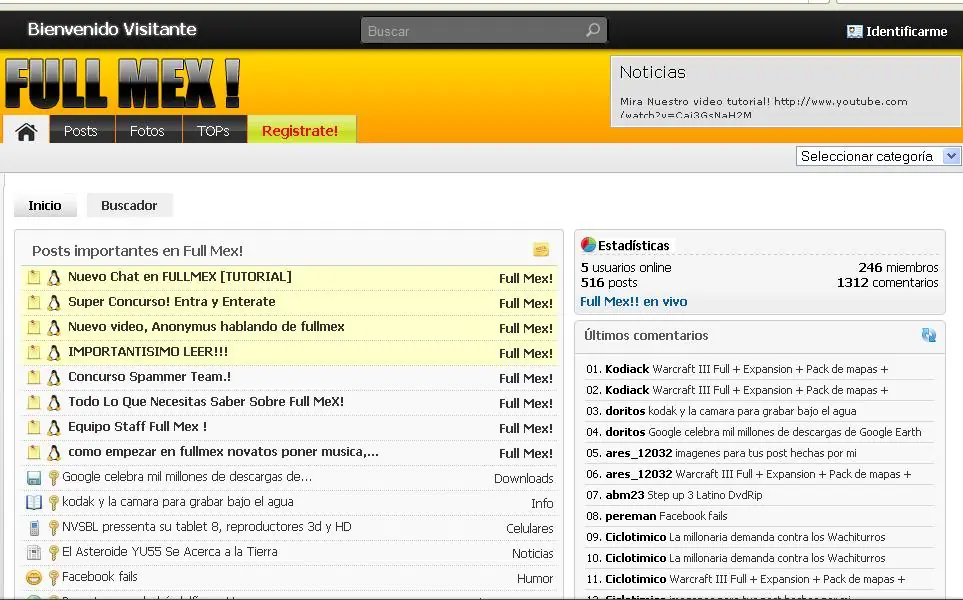Click the note icon beside Todo Lo Que Necesitas Saber
The width and height of the screenshot is (963, 600).
(x=34, y=403)
